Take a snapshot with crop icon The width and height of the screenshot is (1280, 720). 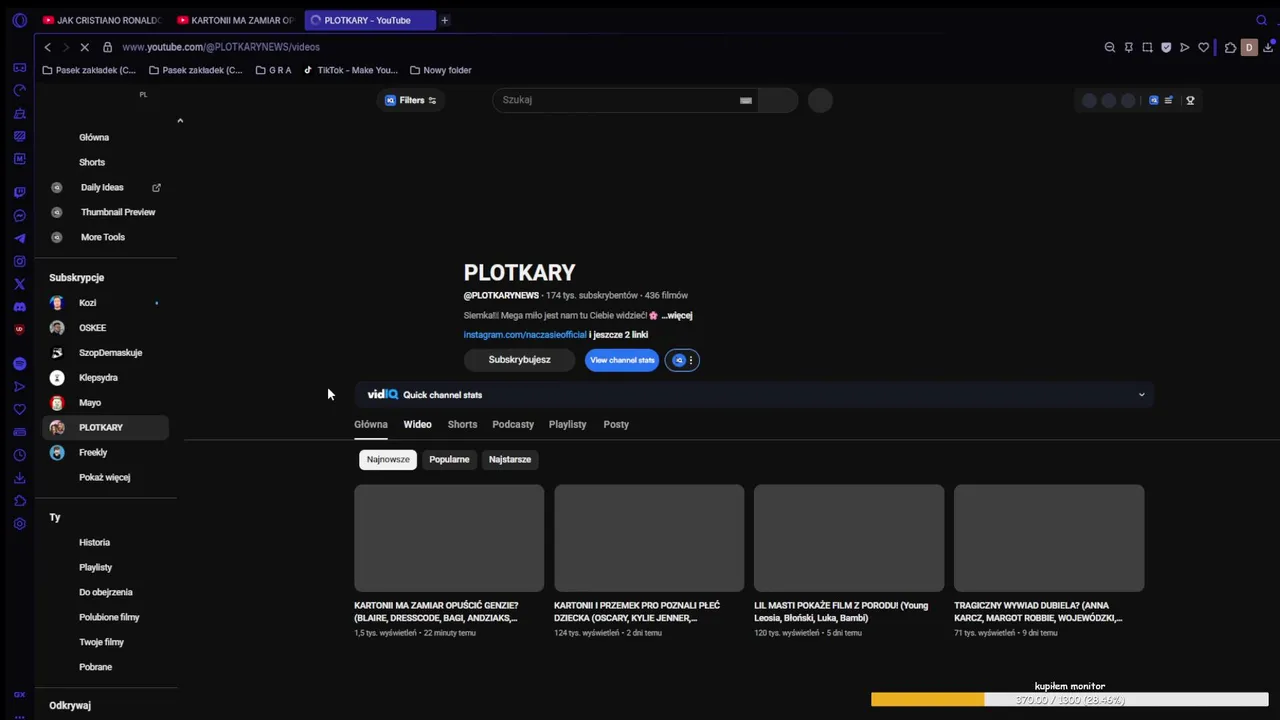(x=1147, y=47)
